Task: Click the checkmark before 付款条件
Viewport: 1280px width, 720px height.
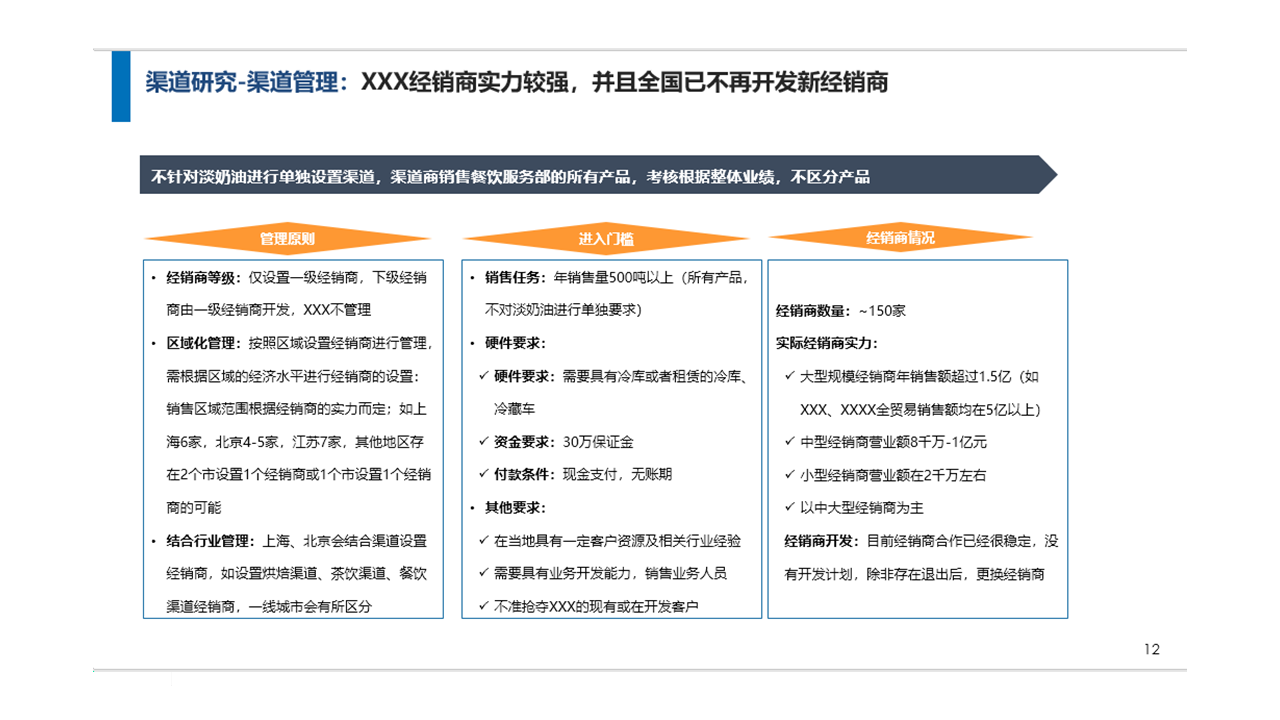Action: 484,475
